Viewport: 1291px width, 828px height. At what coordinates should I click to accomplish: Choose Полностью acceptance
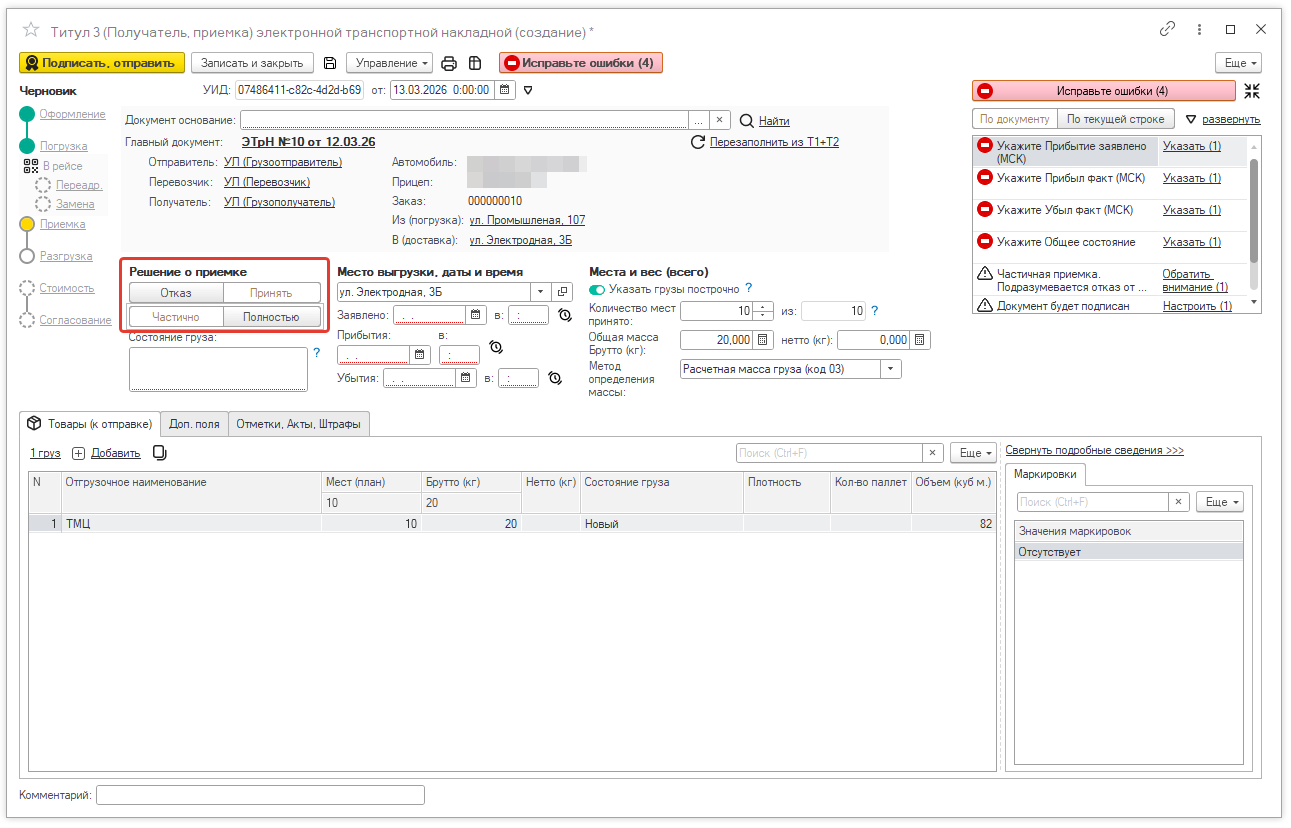271,317
